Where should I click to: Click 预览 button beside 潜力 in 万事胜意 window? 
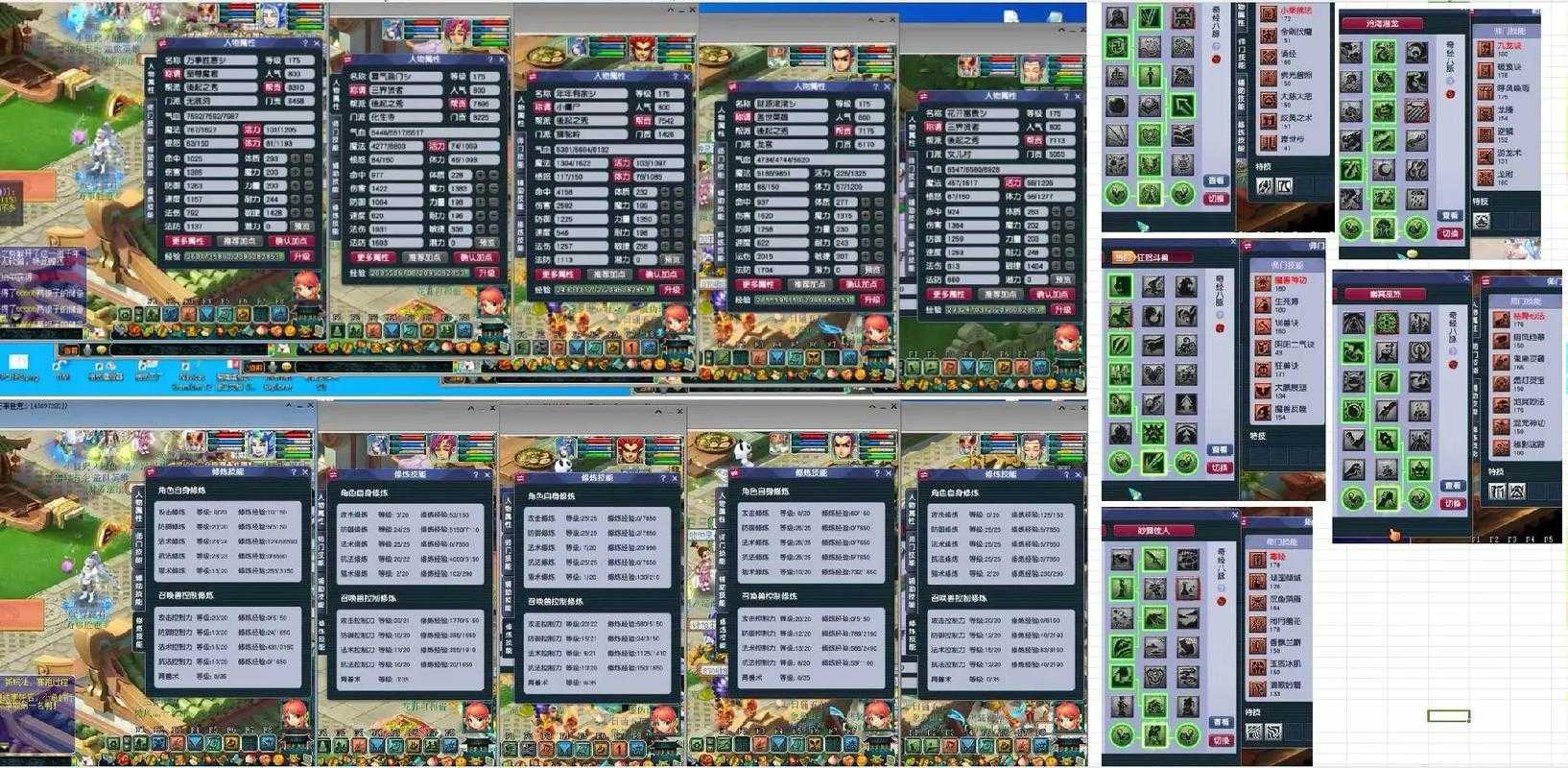coord(302,227)
